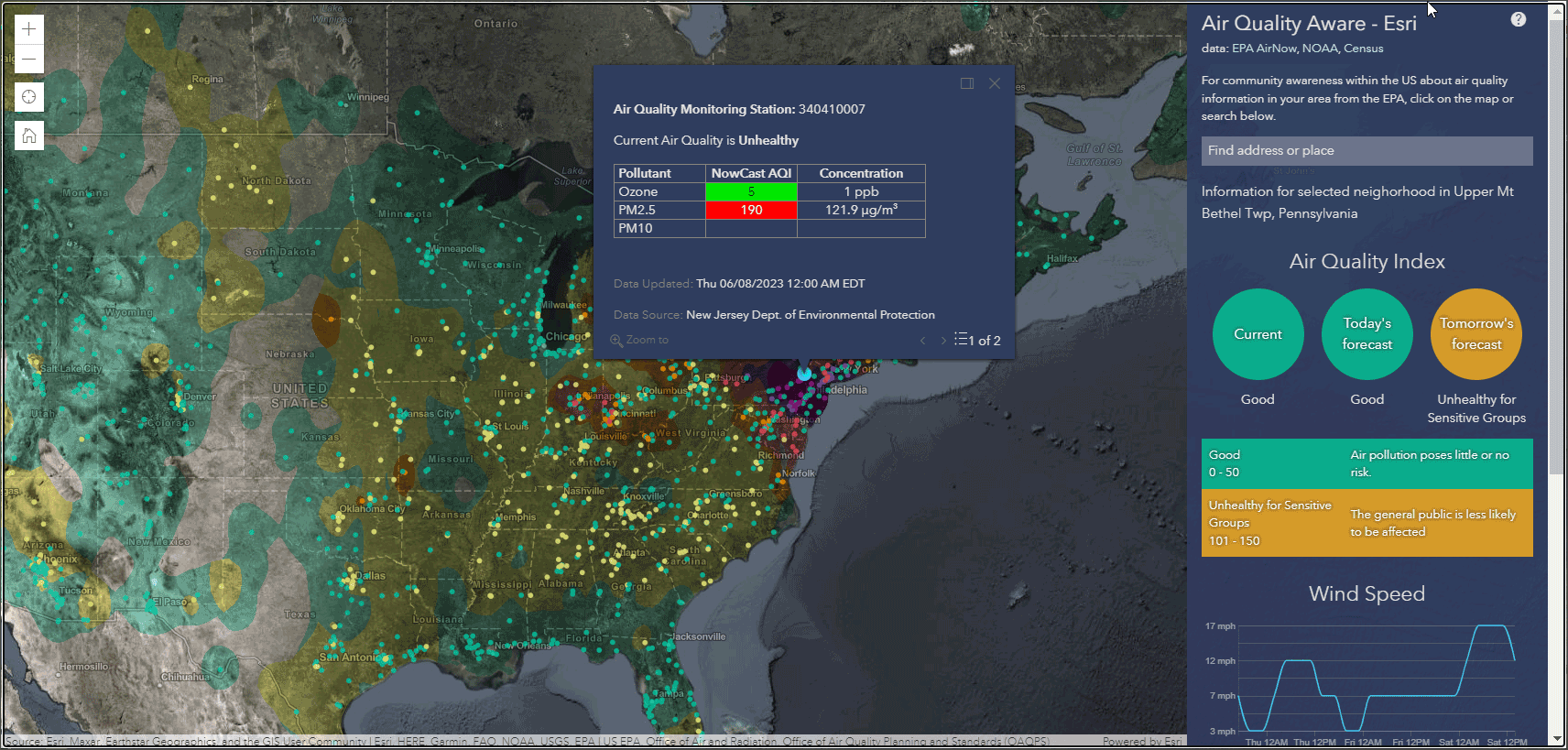Click the green Ozone AQI value 5

pyautogui.click(x=751, y=191)
